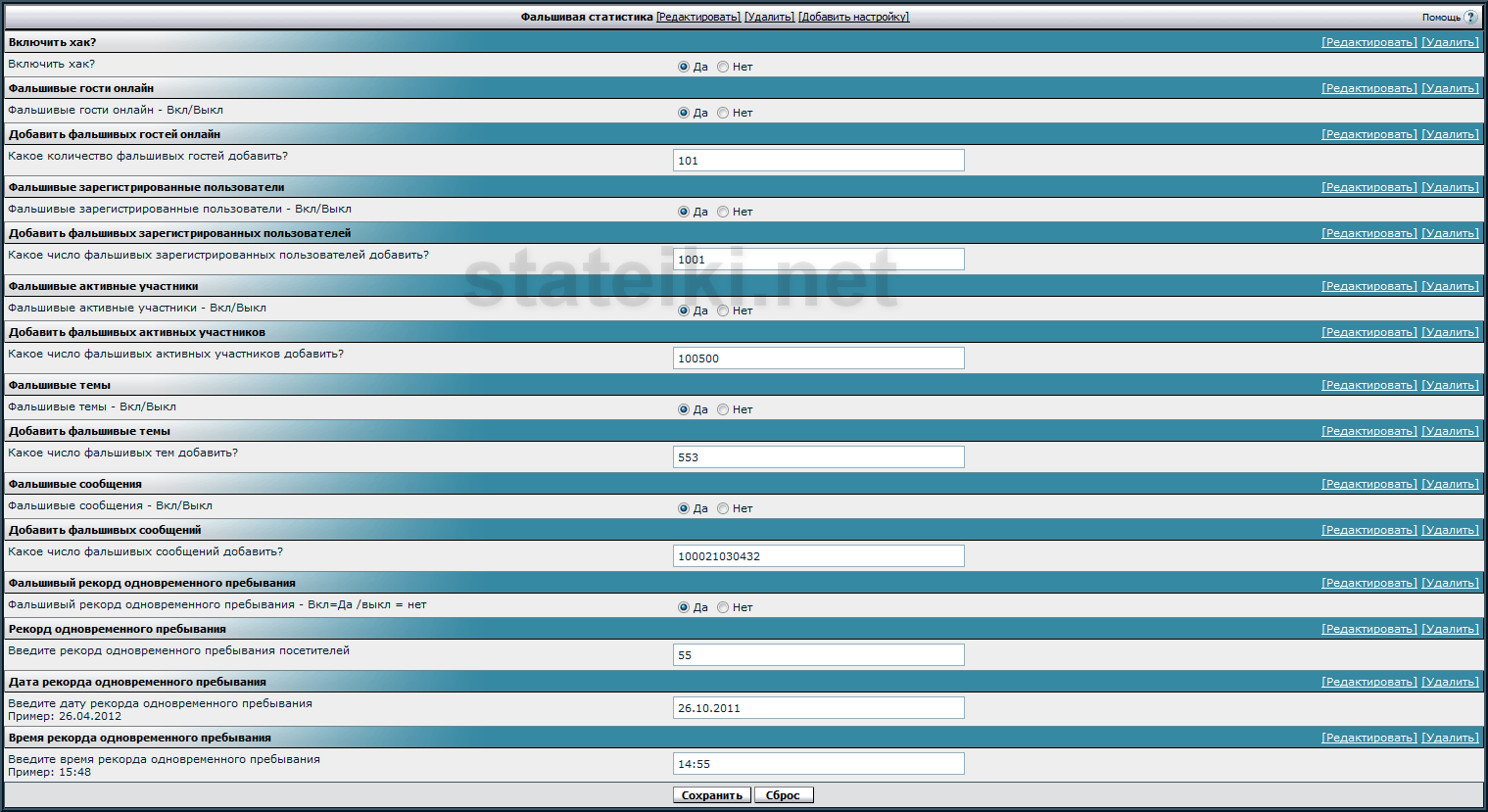The image size is (1488, 812).
Task: Click the fake guests count field 101
Action: pyautogui.click(x=819, y=160)
